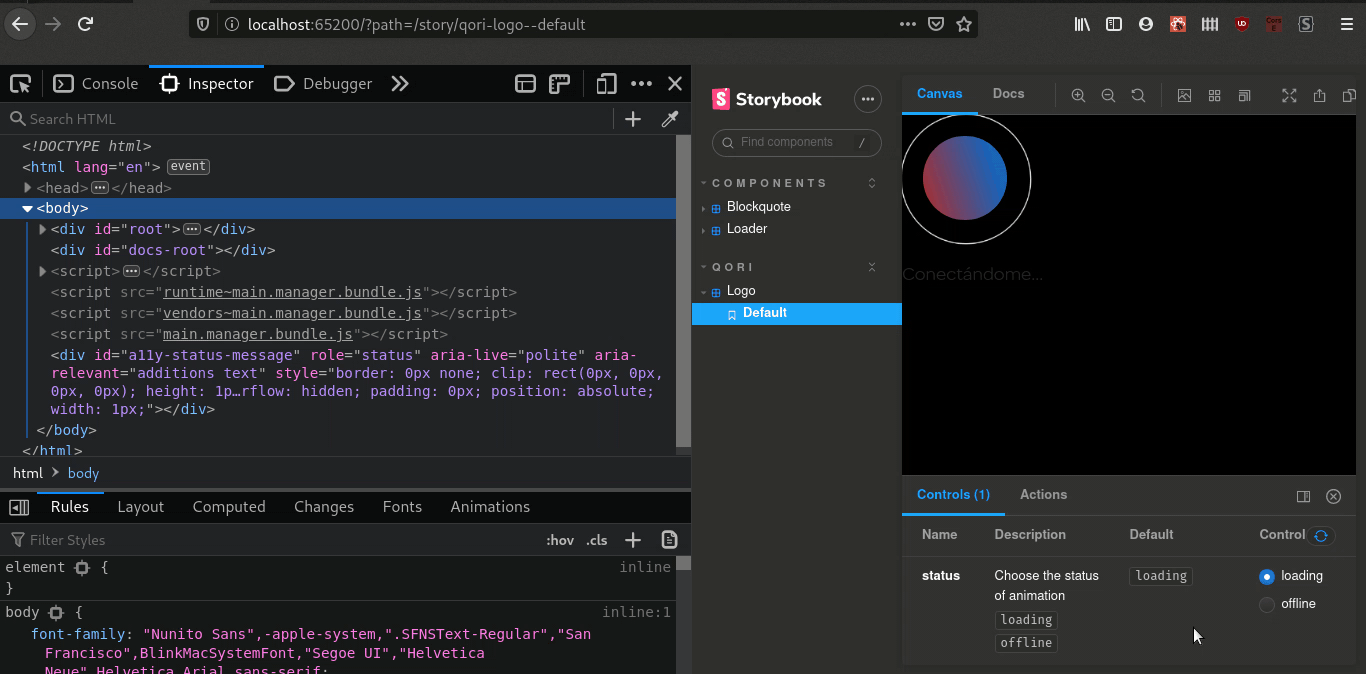Collapse the body node in Inspector
The image size is (1366, 674).
[x=28, y=208]
